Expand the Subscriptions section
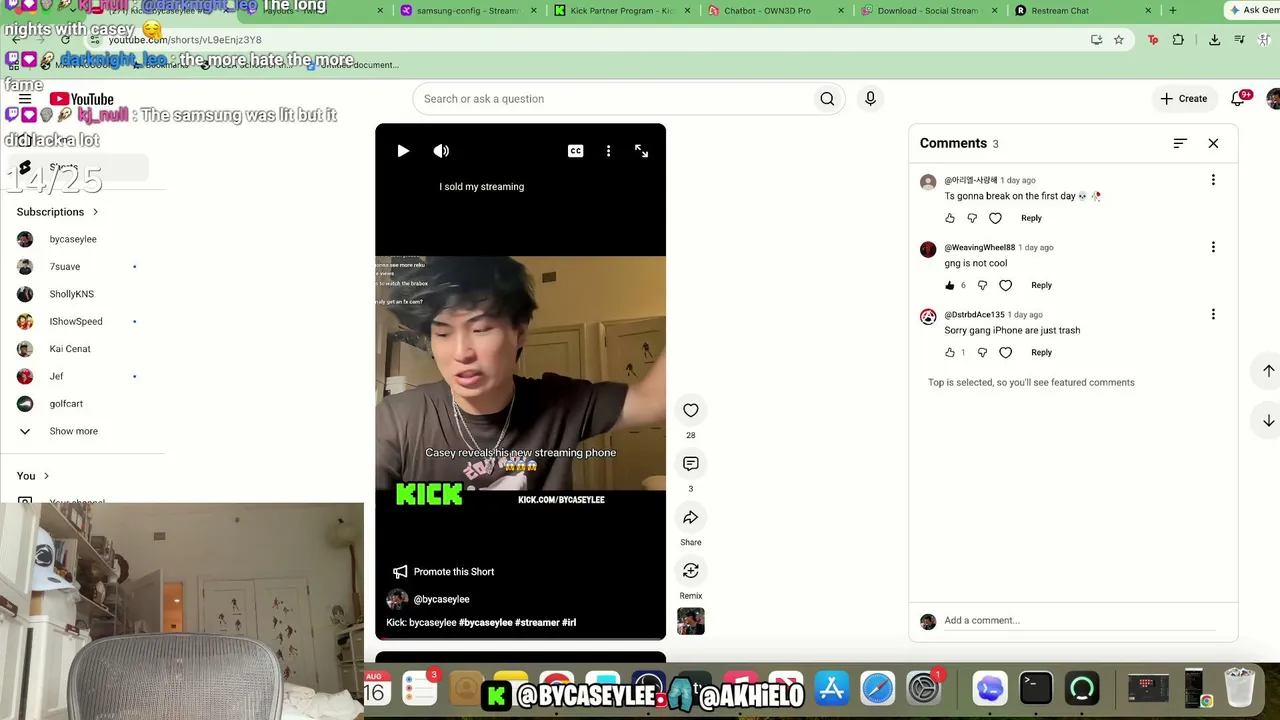 [x=57, y=212]
